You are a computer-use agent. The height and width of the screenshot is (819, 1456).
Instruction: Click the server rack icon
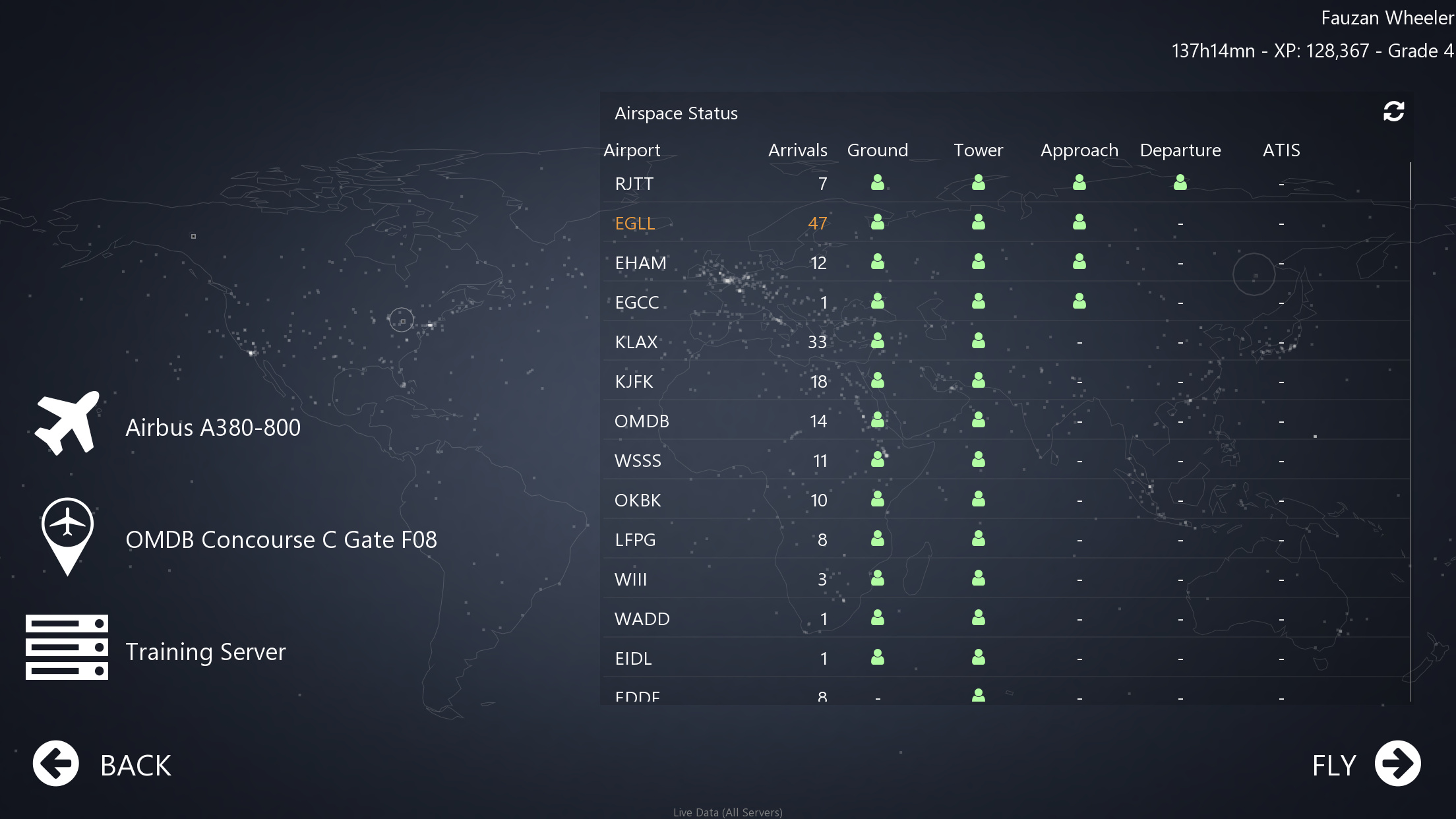[67, 647]
